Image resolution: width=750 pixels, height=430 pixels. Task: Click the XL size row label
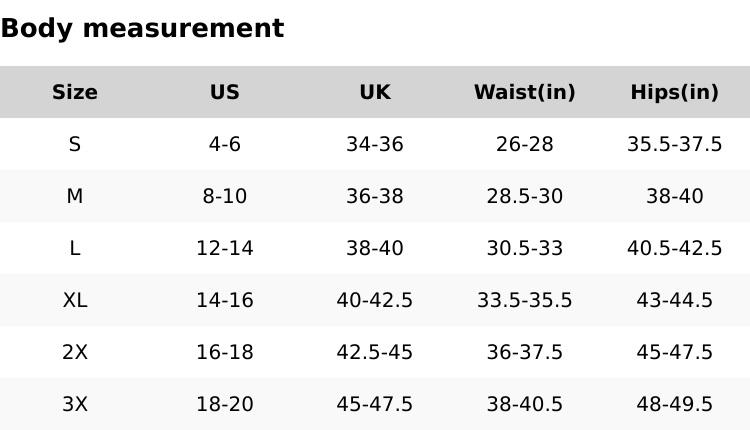click(75, 301)
